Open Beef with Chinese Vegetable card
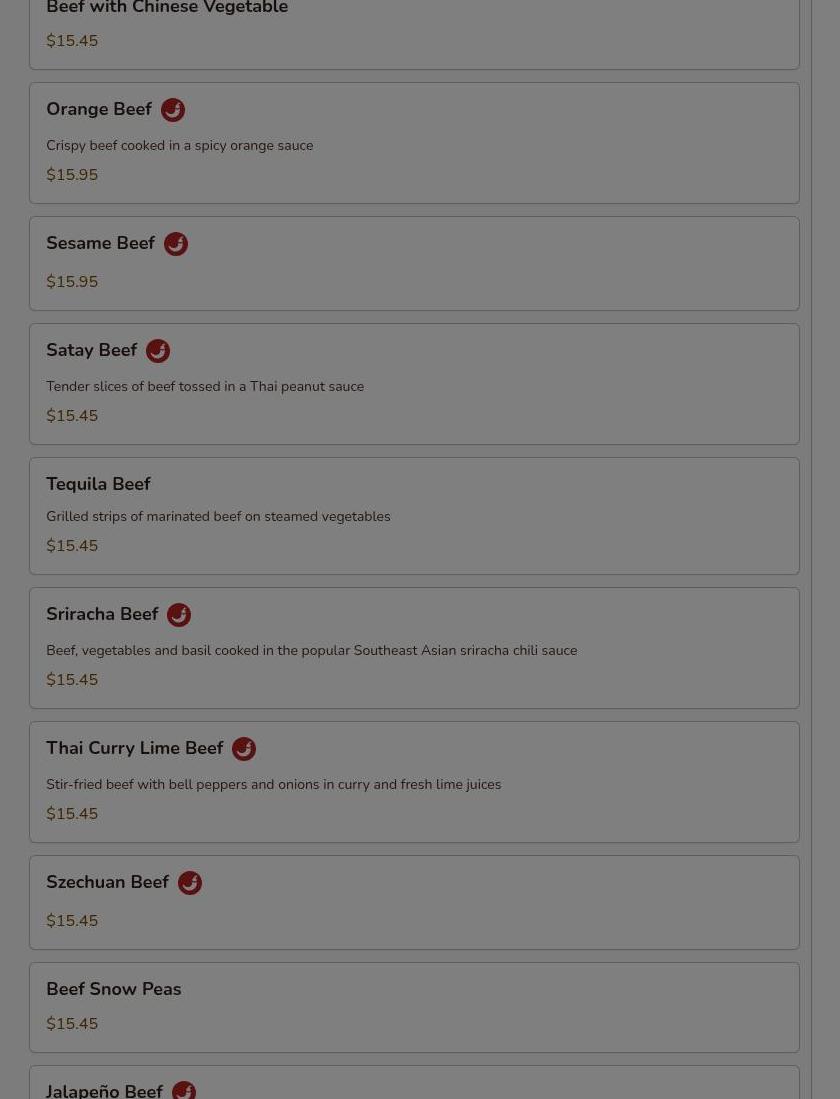 pos(414,32)
